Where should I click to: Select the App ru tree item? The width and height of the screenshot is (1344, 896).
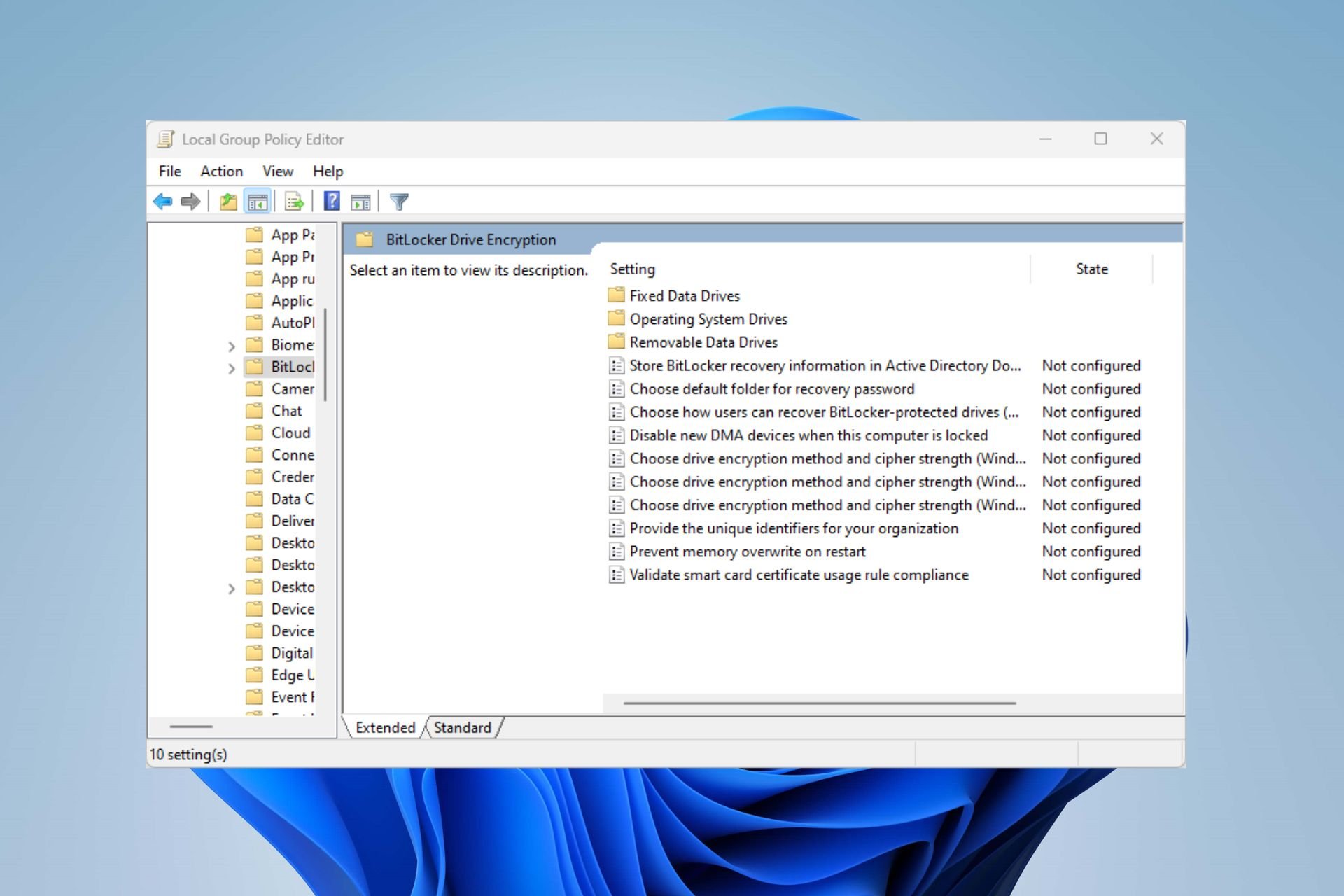(293, 279)
